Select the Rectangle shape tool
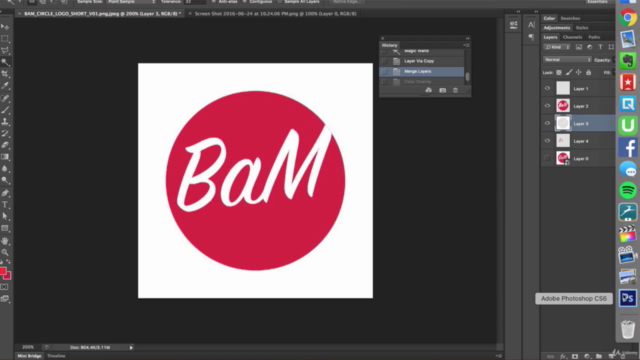 [5, 228]
